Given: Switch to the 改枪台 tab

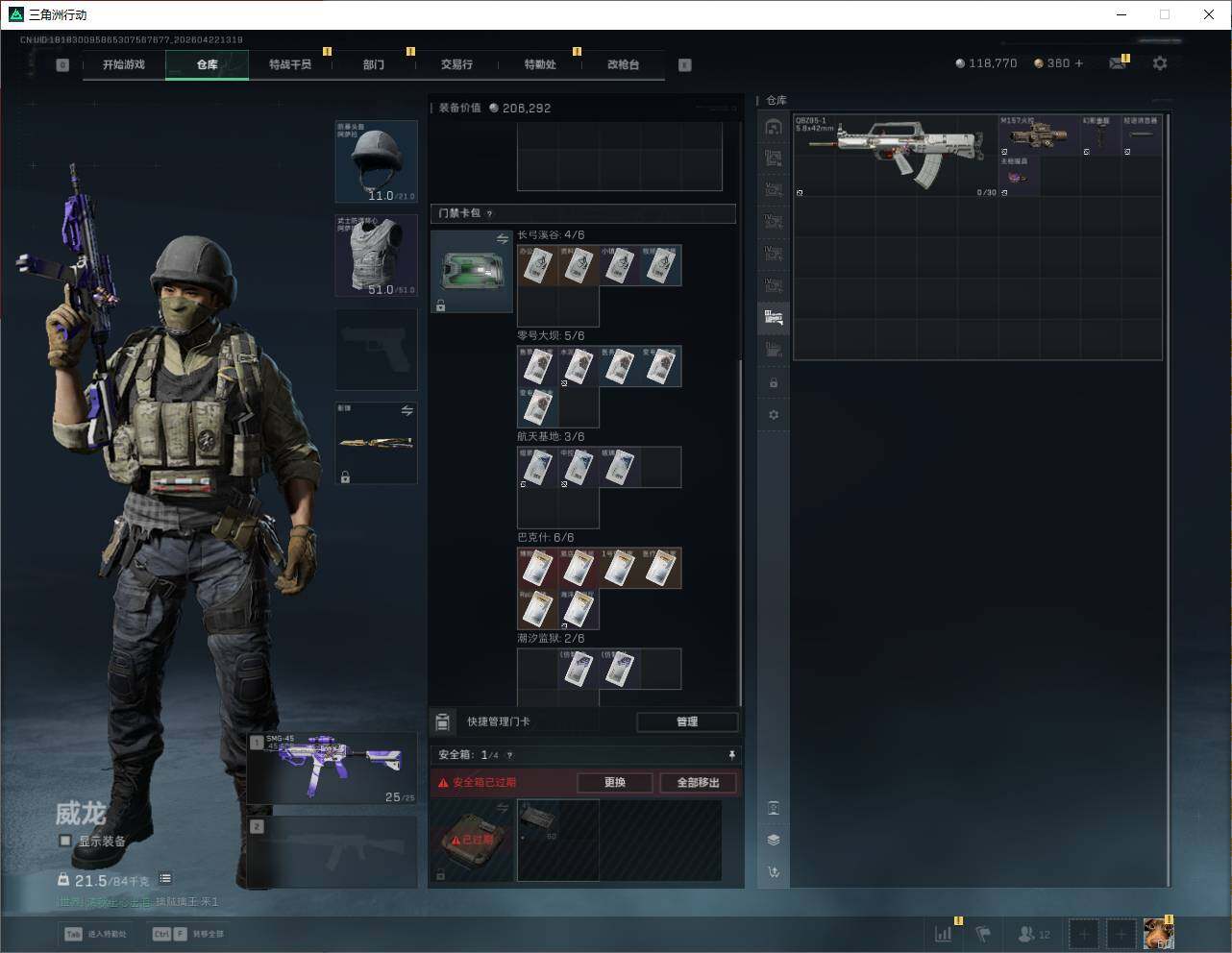Looking at the screenshot, I should click(623, 64).
